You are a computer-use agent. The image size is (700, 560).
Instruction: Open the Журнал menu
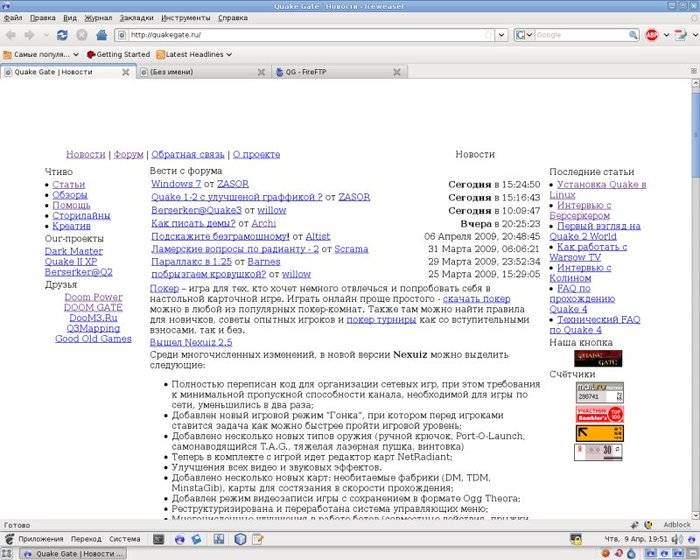point(98,18)
